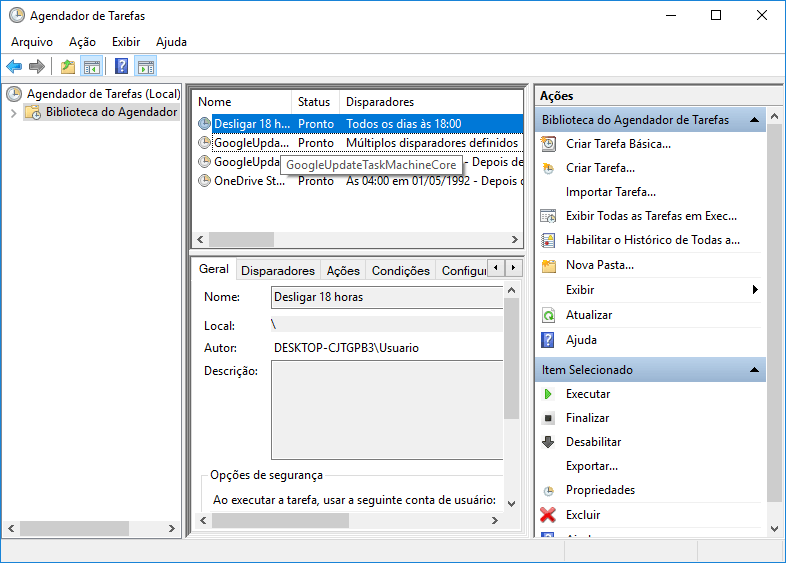The image size is (786, 563).
Task: Click the green Atualizar refresh icon
Action: 548,315
